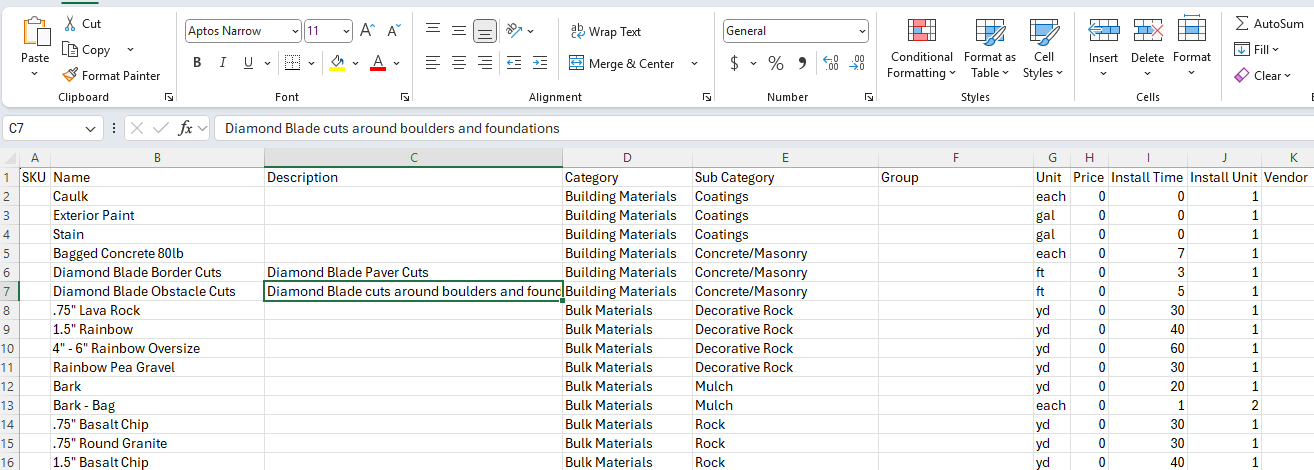Click the Cut scissors icon
Image resolution: width=1314 pixels, height=470 pixels.
[x=70, y=23]
